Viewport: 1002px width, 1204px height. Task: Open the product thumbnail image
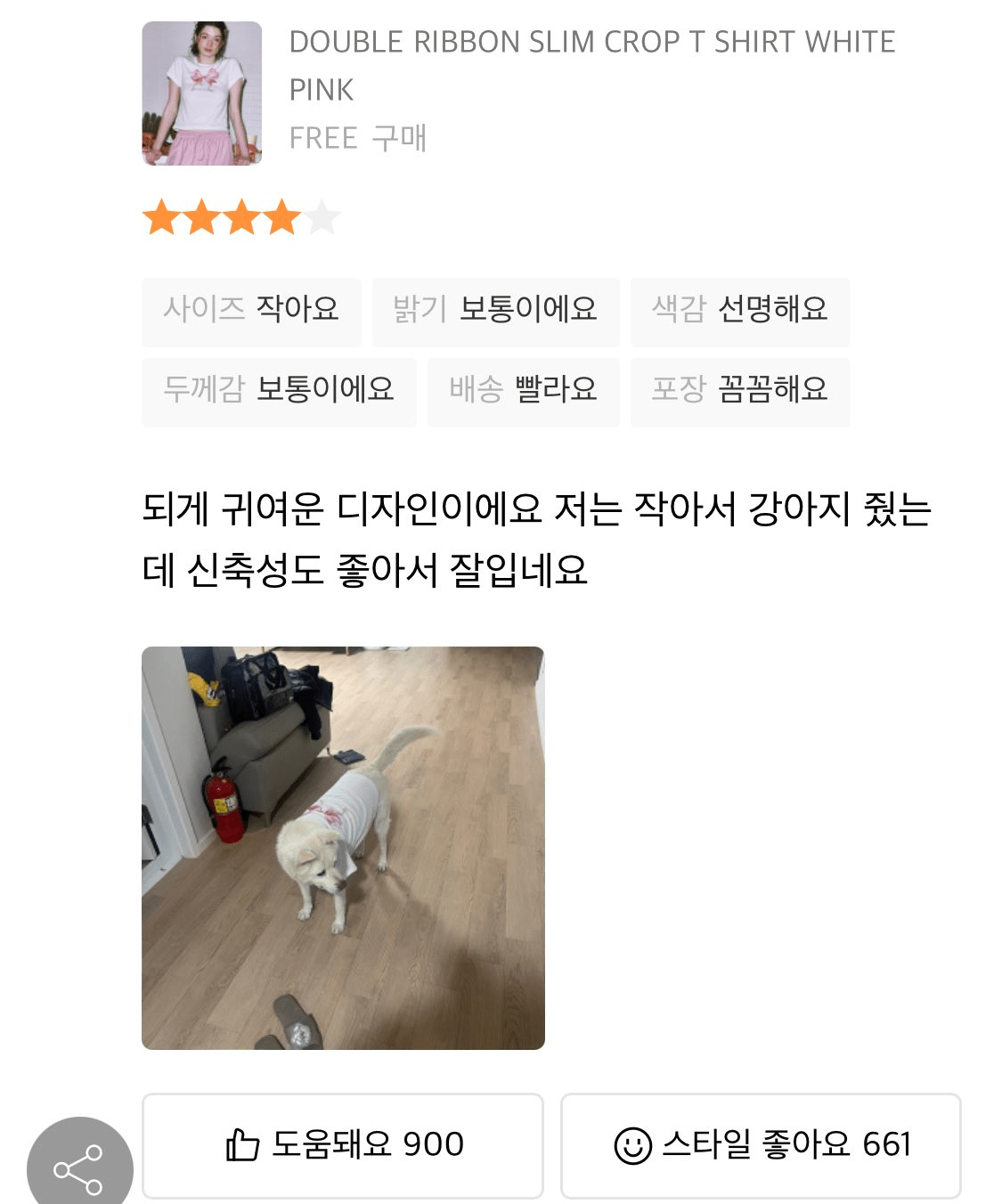click(x=202, y=94)
